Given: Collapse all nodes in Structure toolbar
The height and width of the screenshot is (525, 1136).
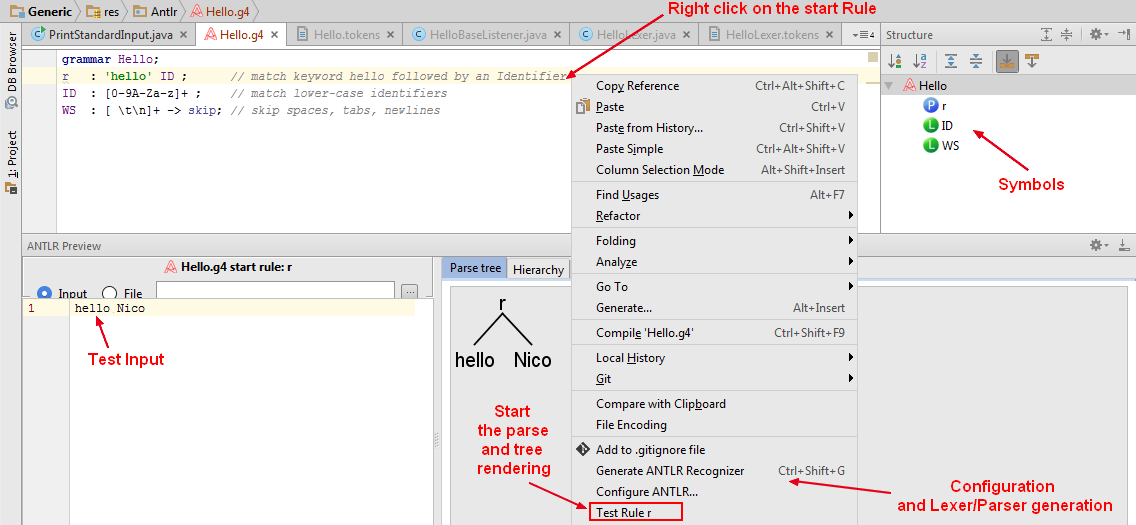Looking at the screenshot, I should [x=976, y=62].
